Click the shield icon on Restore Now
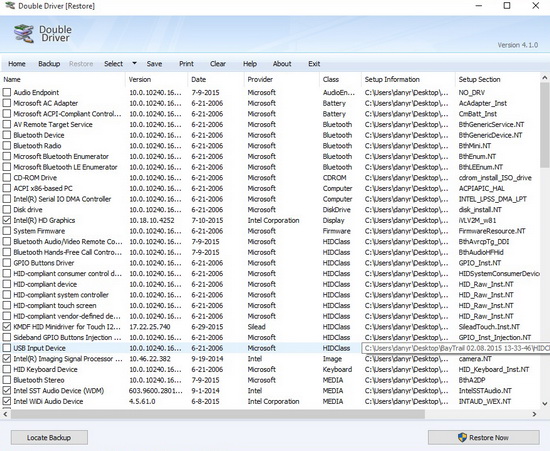Screen dimensions: 550x451 point(462,437)
